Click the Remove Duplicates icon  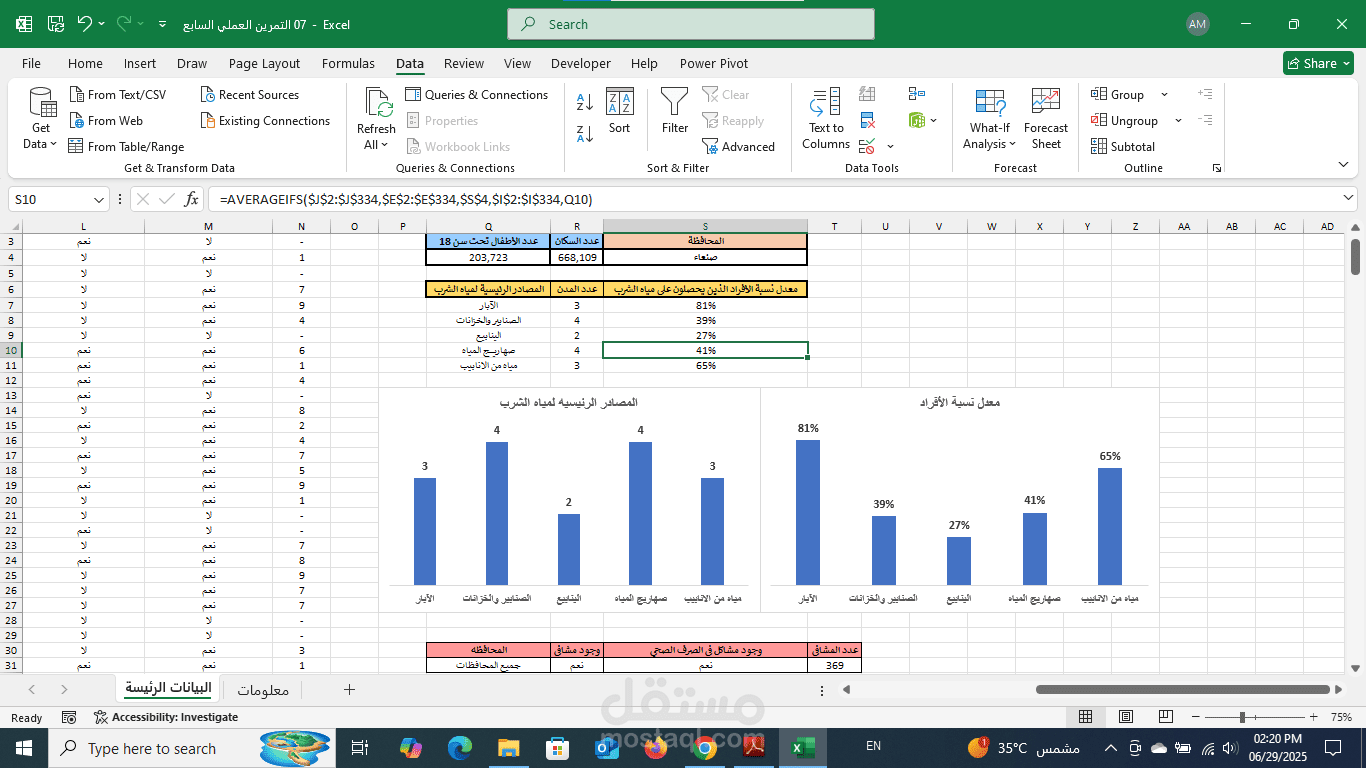867,121
